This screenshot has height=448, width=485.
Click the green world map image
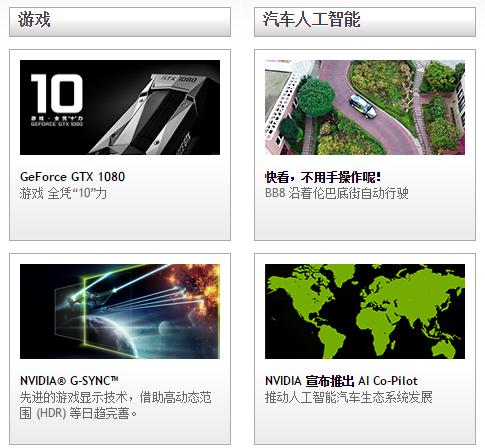point(365,311)
